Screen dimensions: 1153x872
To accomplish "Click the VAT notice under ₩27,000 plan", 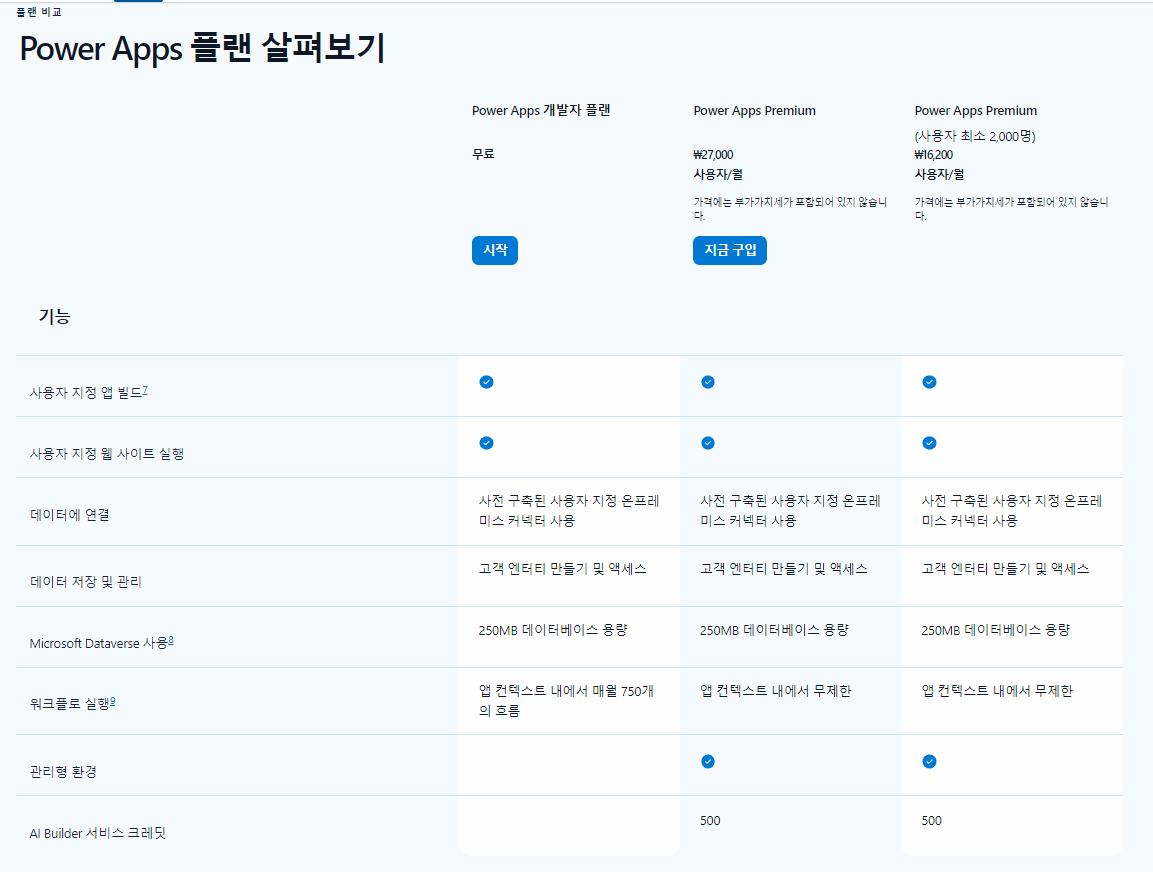I will point(790,209).
